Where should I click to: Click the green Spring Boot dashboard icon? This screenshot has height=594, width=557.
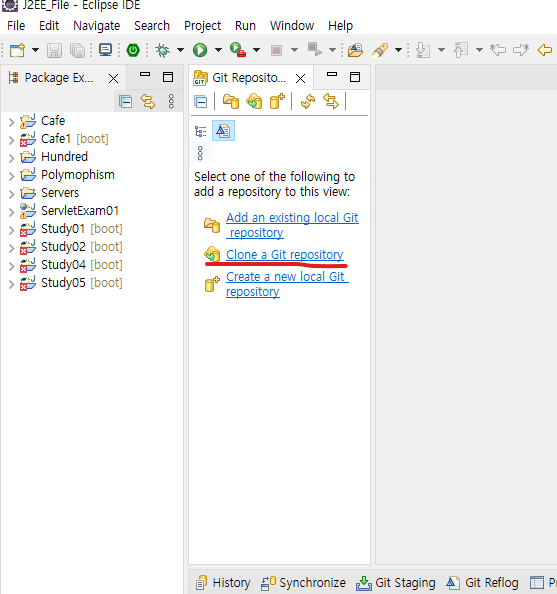[x=133, y=50]
